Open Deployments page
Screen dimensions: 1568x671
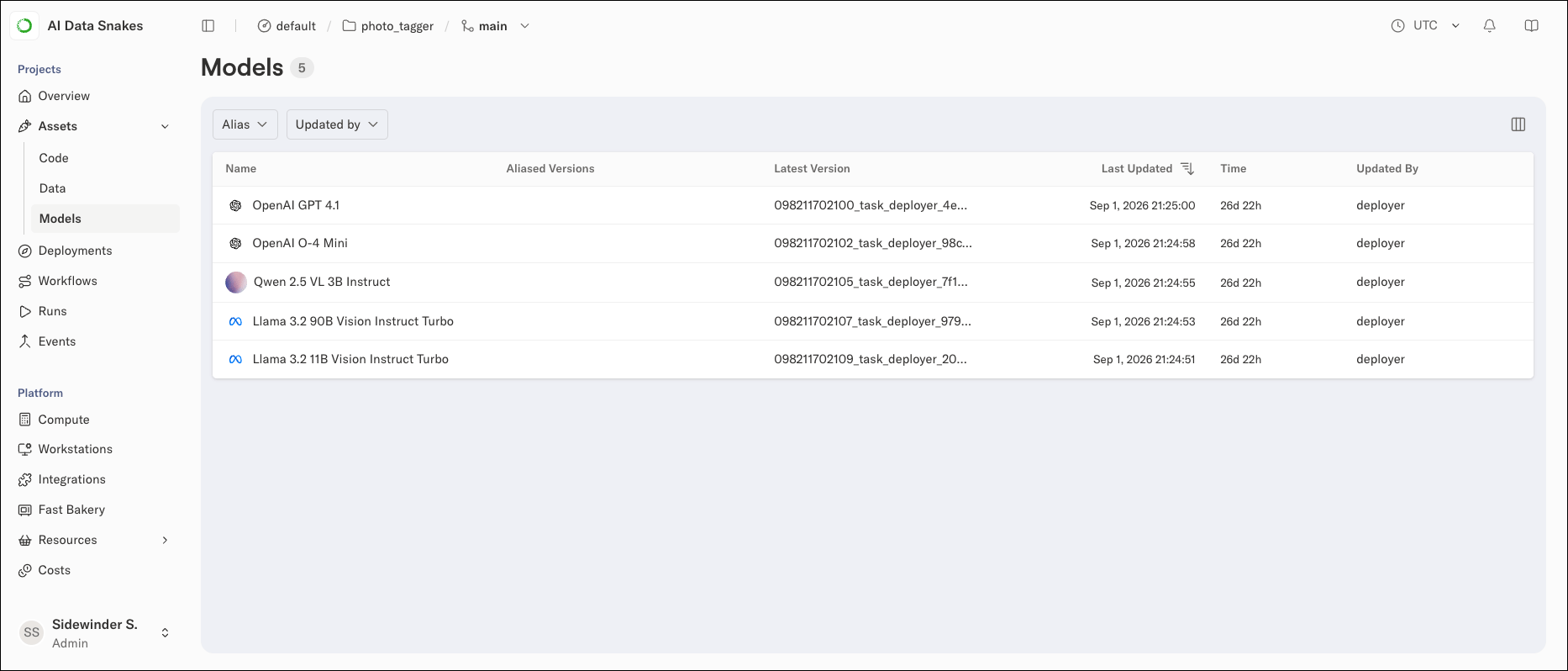click(x=75, y=251)
